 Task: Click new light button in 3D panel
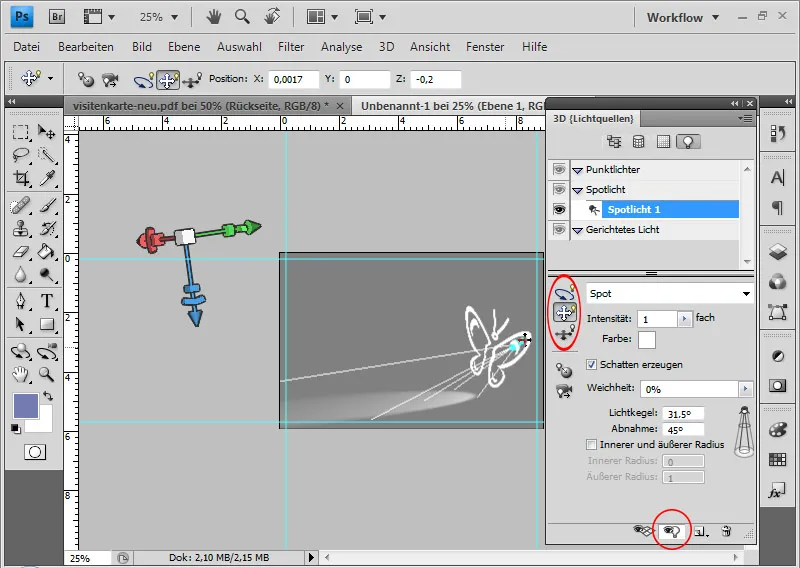700,532
